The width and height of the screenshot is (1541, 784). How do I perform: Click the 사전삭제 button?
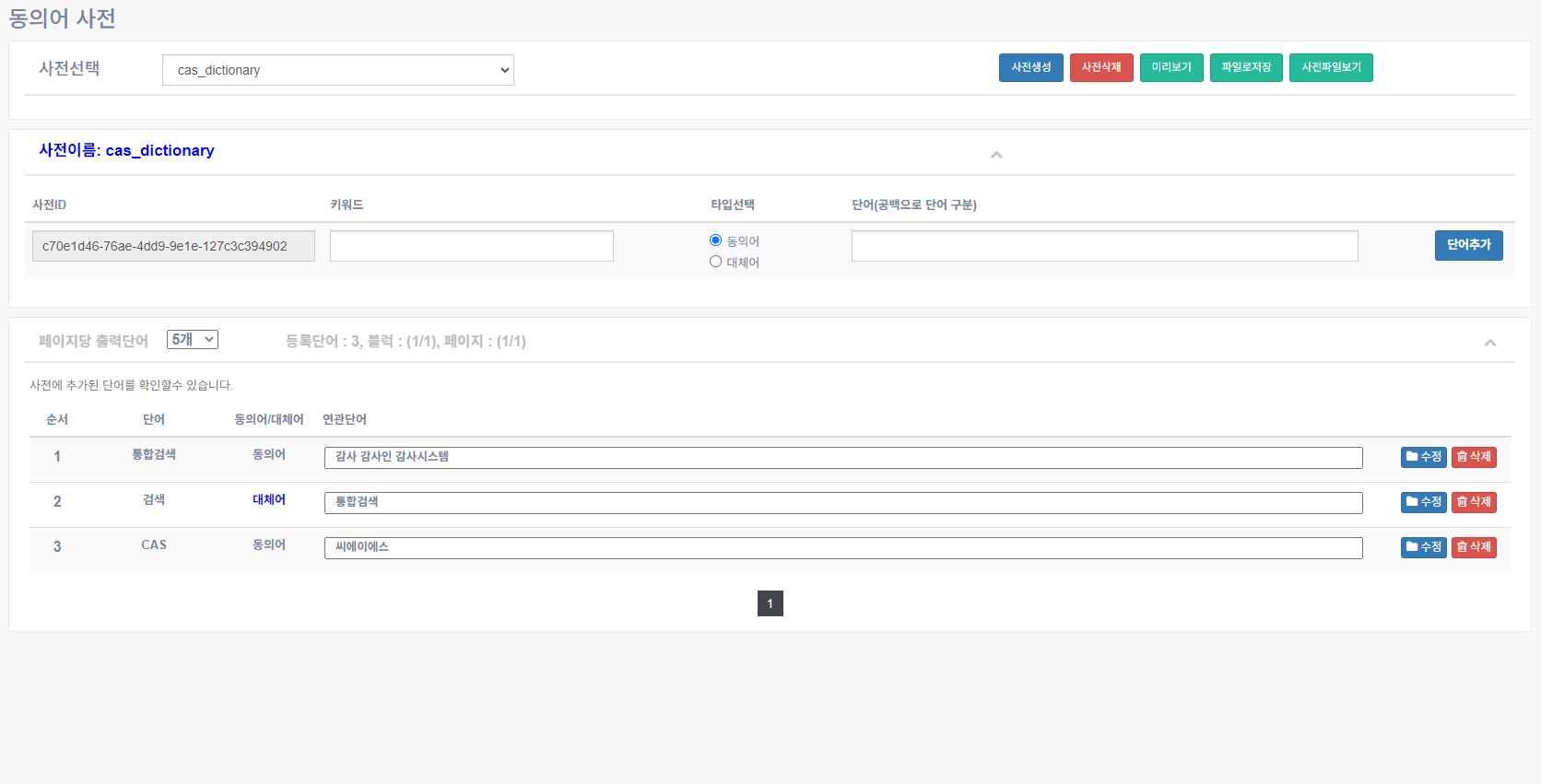click(1101, 67)
